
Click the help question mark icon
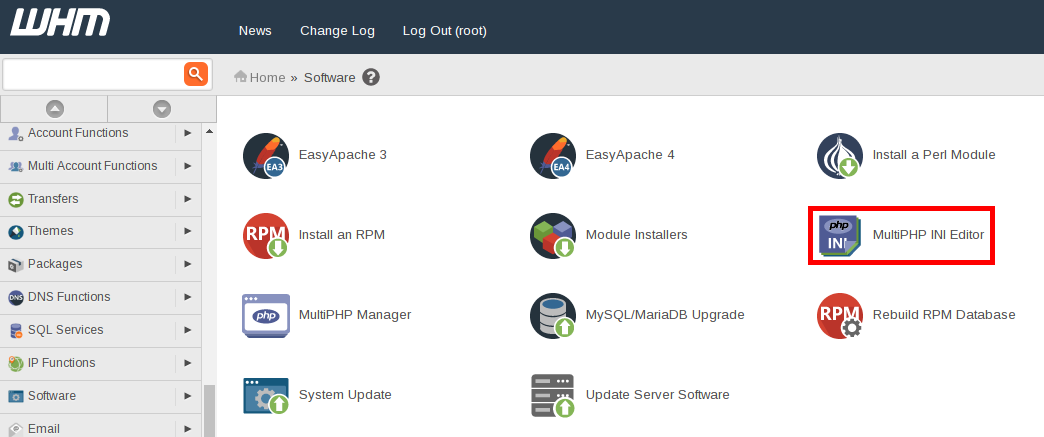click(371, 77)
